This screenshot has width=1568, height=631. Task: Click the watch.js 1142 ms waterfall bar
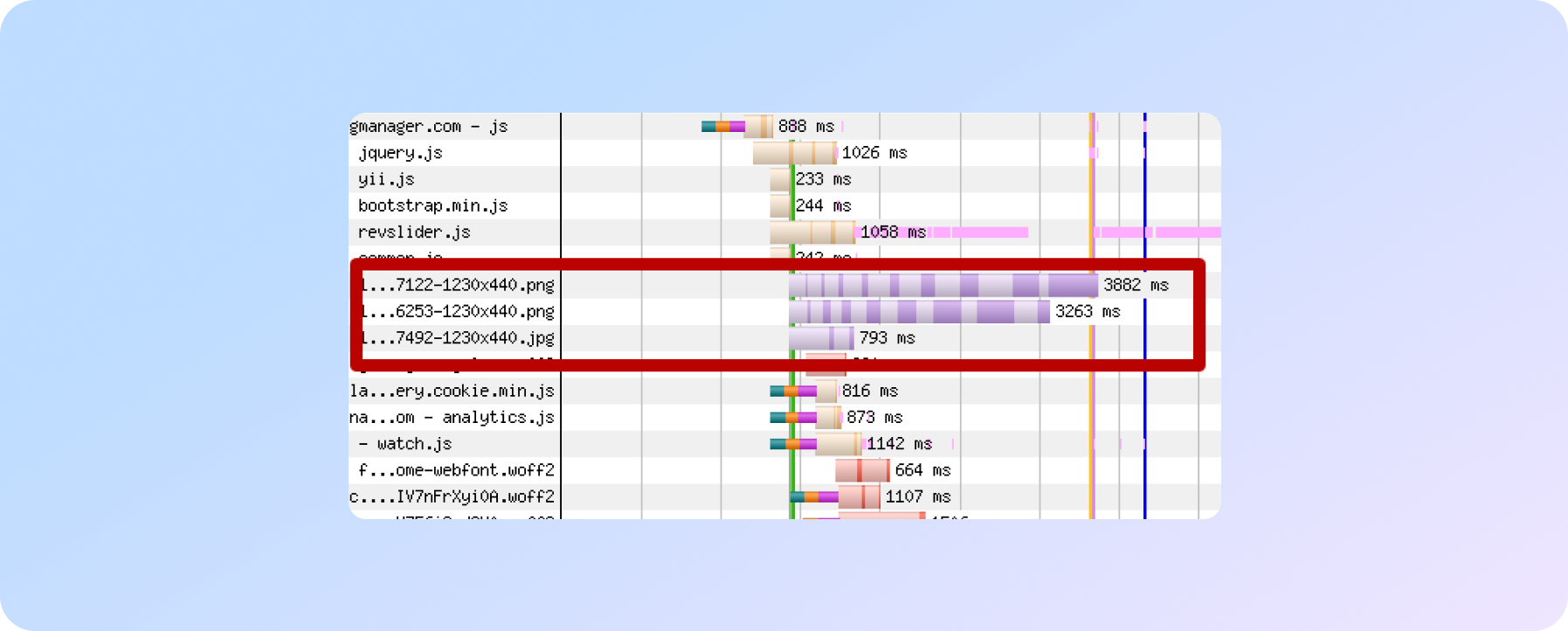[816, 444]
